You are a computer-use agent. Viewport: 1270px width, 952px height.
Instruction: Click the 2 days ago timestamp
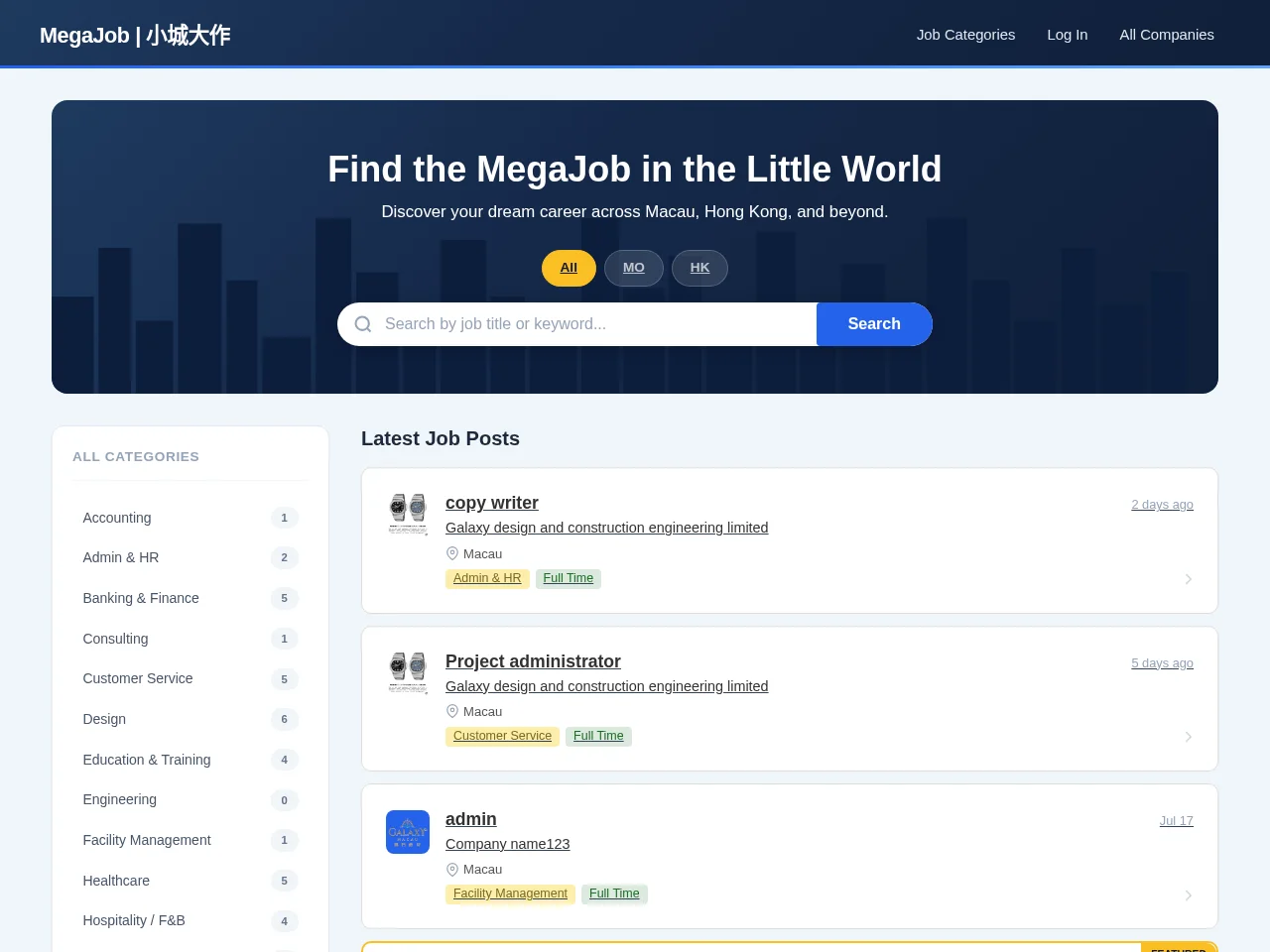point(1162,505)
